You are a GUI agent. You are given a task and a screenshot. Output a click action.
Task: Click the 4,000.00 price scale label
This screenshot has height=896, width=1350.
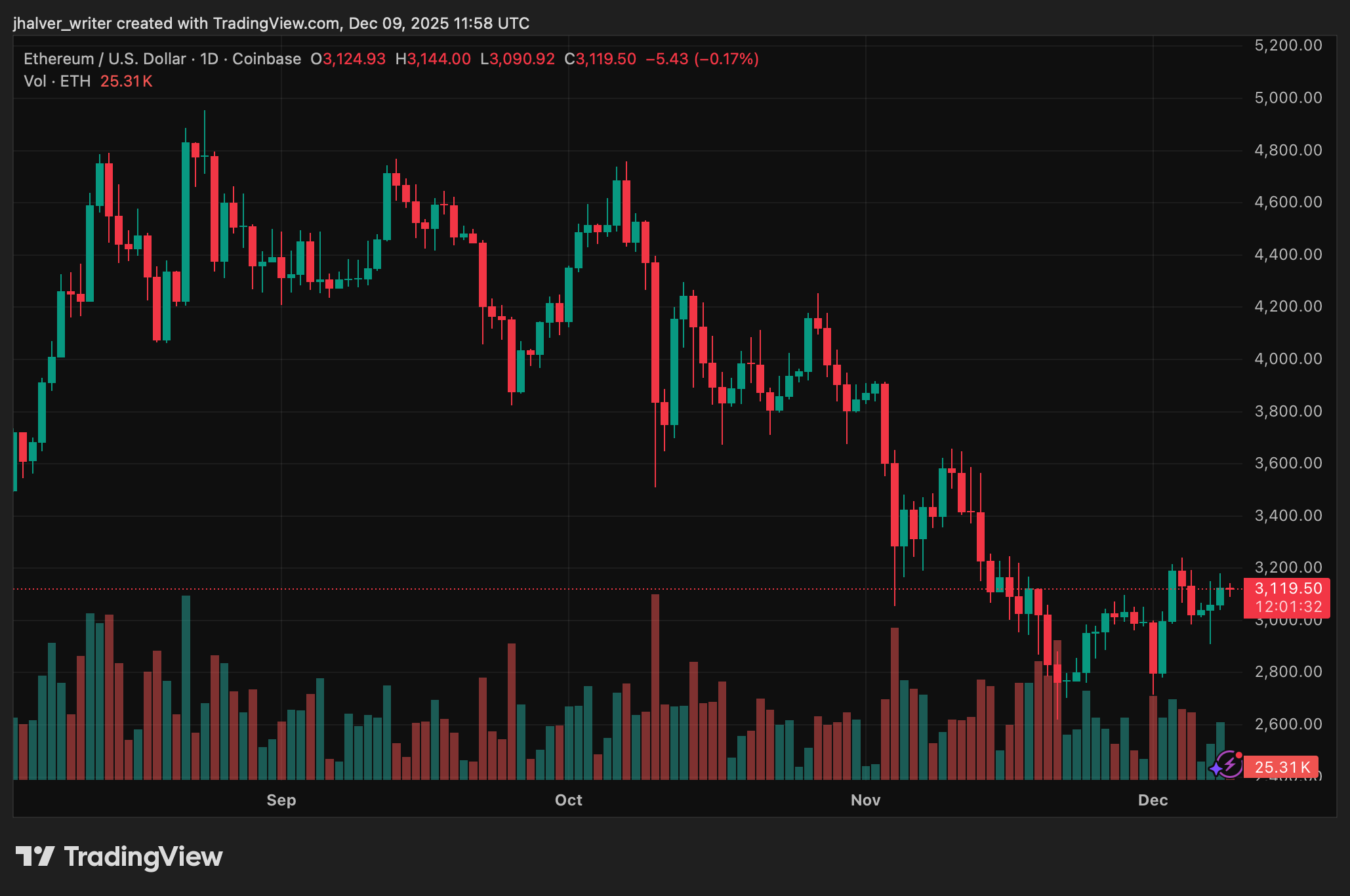click(1288, 359)
